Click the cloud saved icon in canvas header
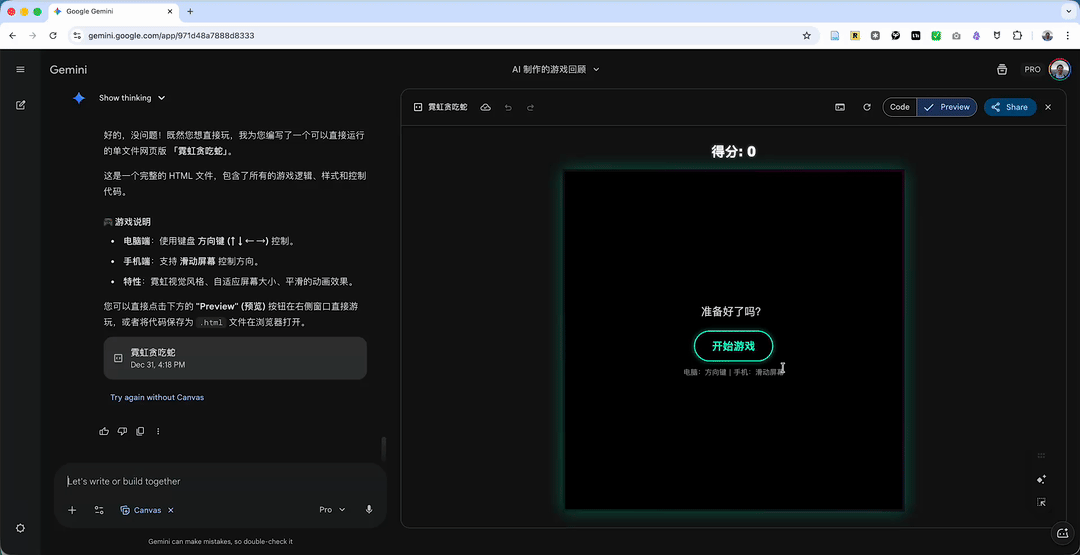Image resolution: width=1080 pixels, height=555 pixels. (486, 107)
